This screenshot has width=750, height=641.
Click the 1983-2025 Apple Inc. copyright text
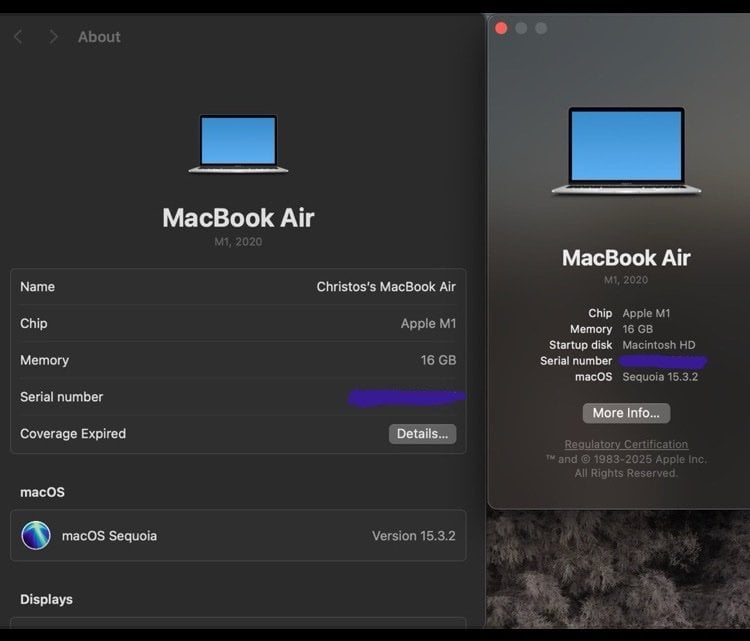(626, 459)
